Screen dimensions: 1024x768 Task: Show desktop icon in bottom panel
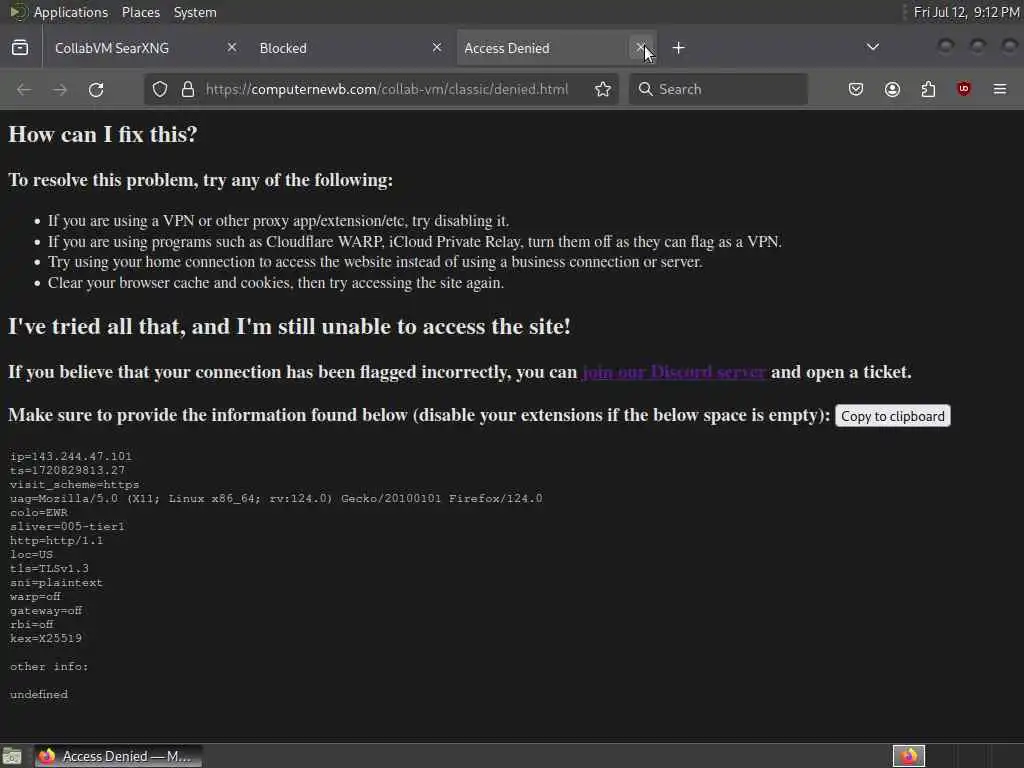[12, 756]
